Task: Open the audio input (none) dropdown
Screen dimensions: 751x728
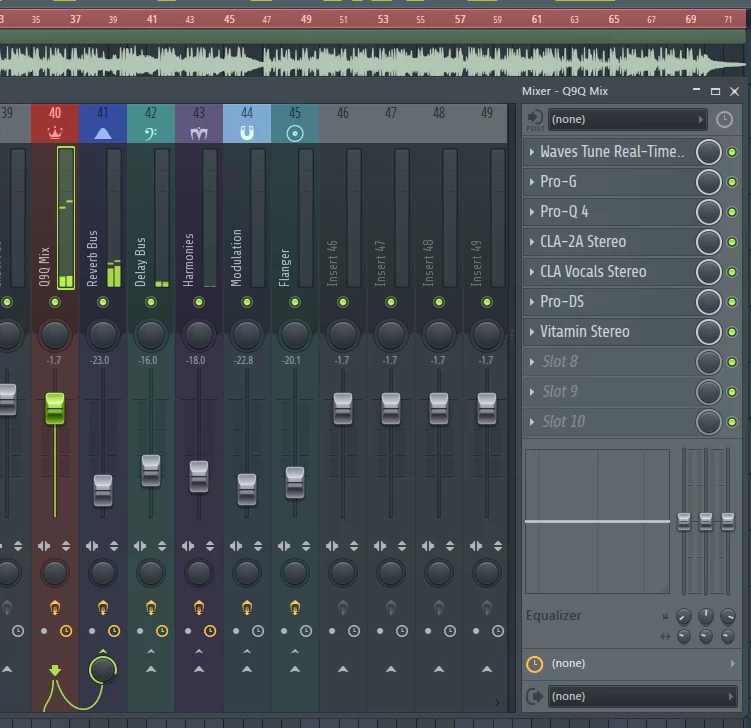Action: [x=626, y=119]
